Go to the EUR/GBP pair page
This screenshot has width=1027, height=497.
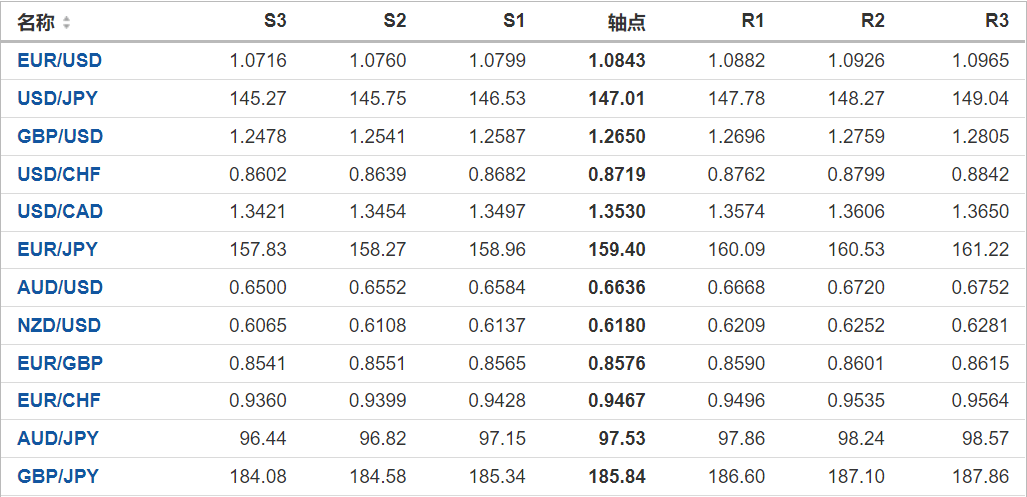60,362
